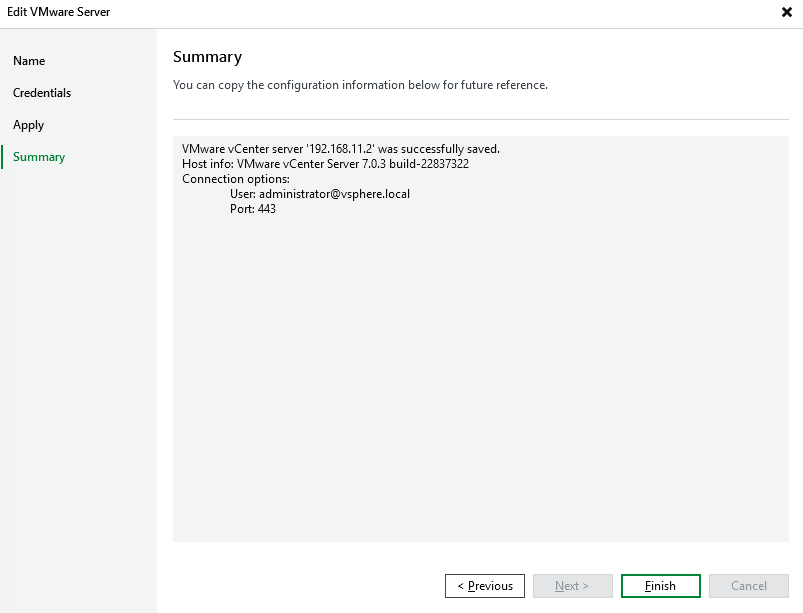The width and height of the screenshot is (803, 613).
Task: Switch to the Apply step
Action: pyautogui.click(x=29, y=125)
